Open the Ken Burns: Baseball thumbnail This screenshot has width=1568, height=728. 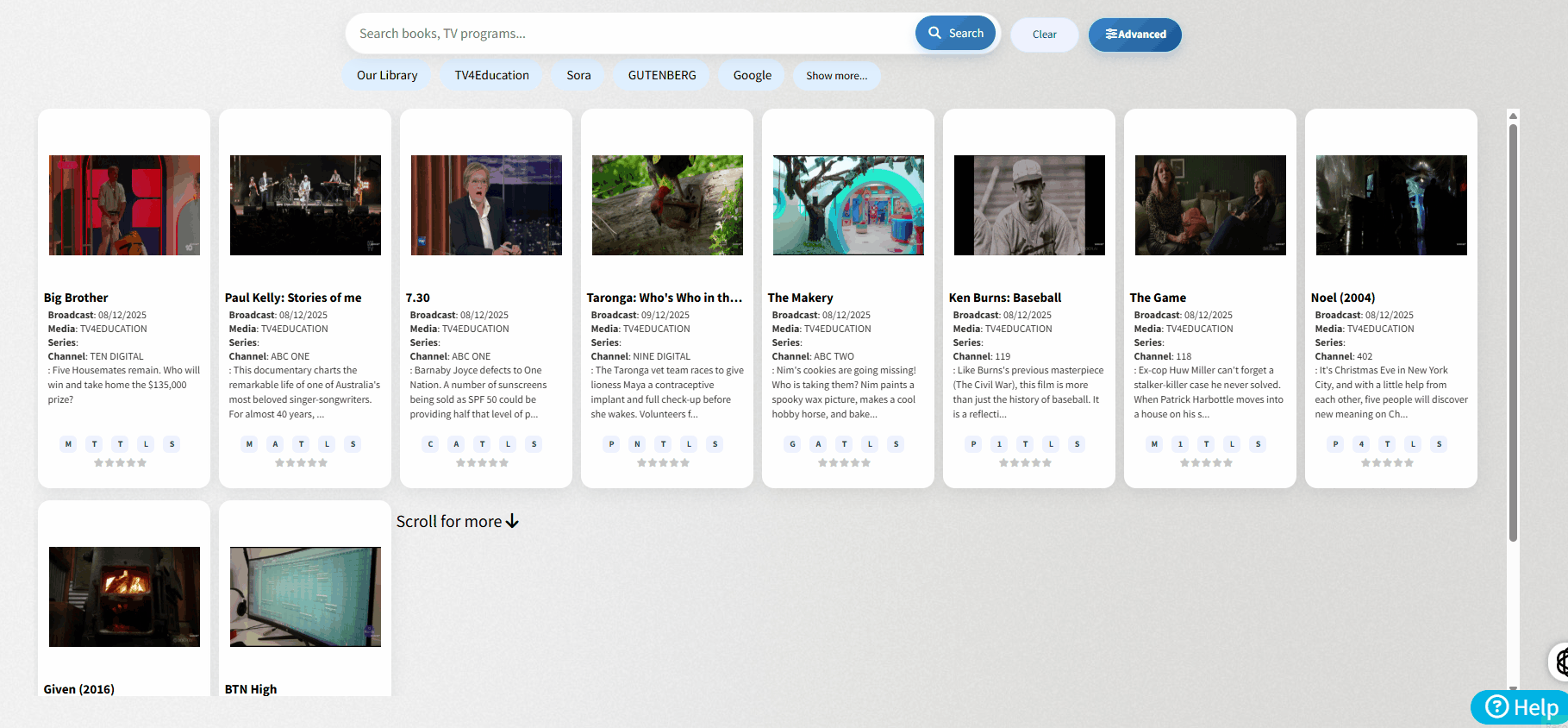(x=1029, y=205)
